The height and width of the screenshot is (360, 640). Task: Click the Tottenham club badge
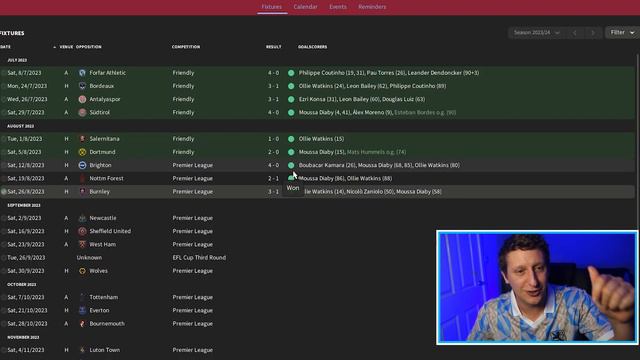pyautogui.click(x=82, y=297)
